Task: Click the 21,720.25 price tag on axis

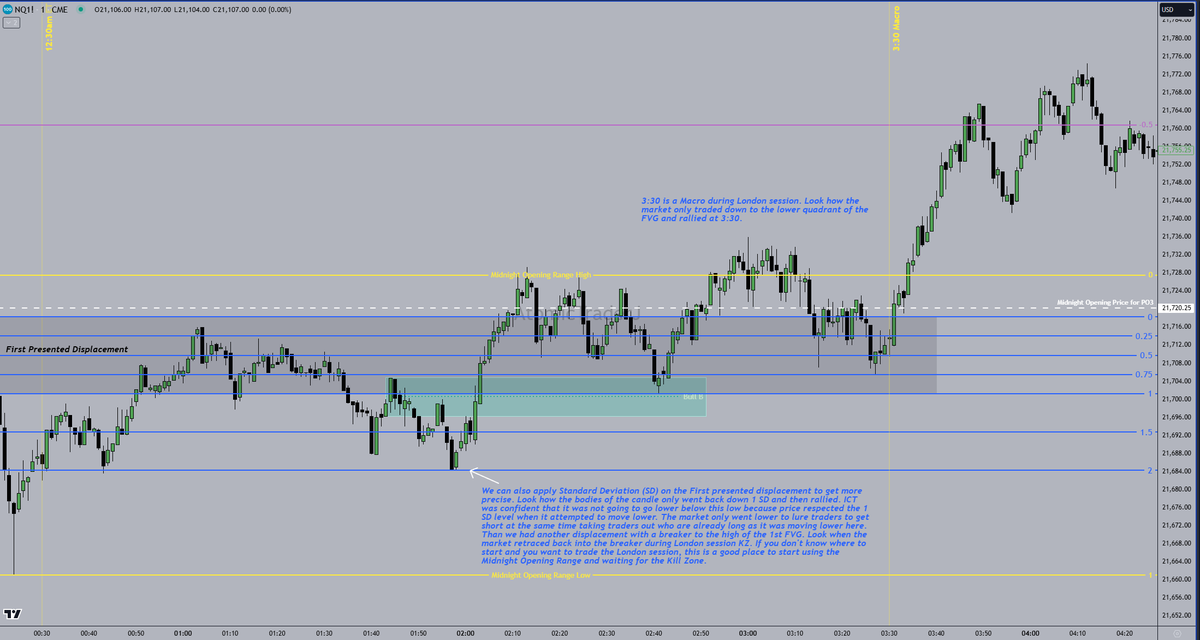Action: [1177, 308]
